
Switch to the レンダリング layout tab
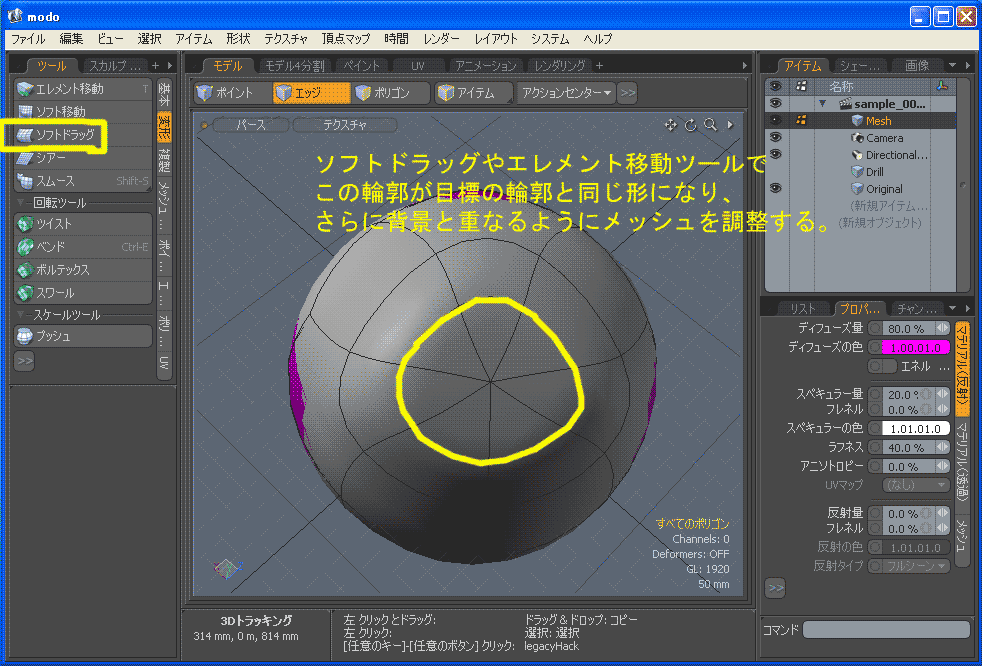click(560, 65)
